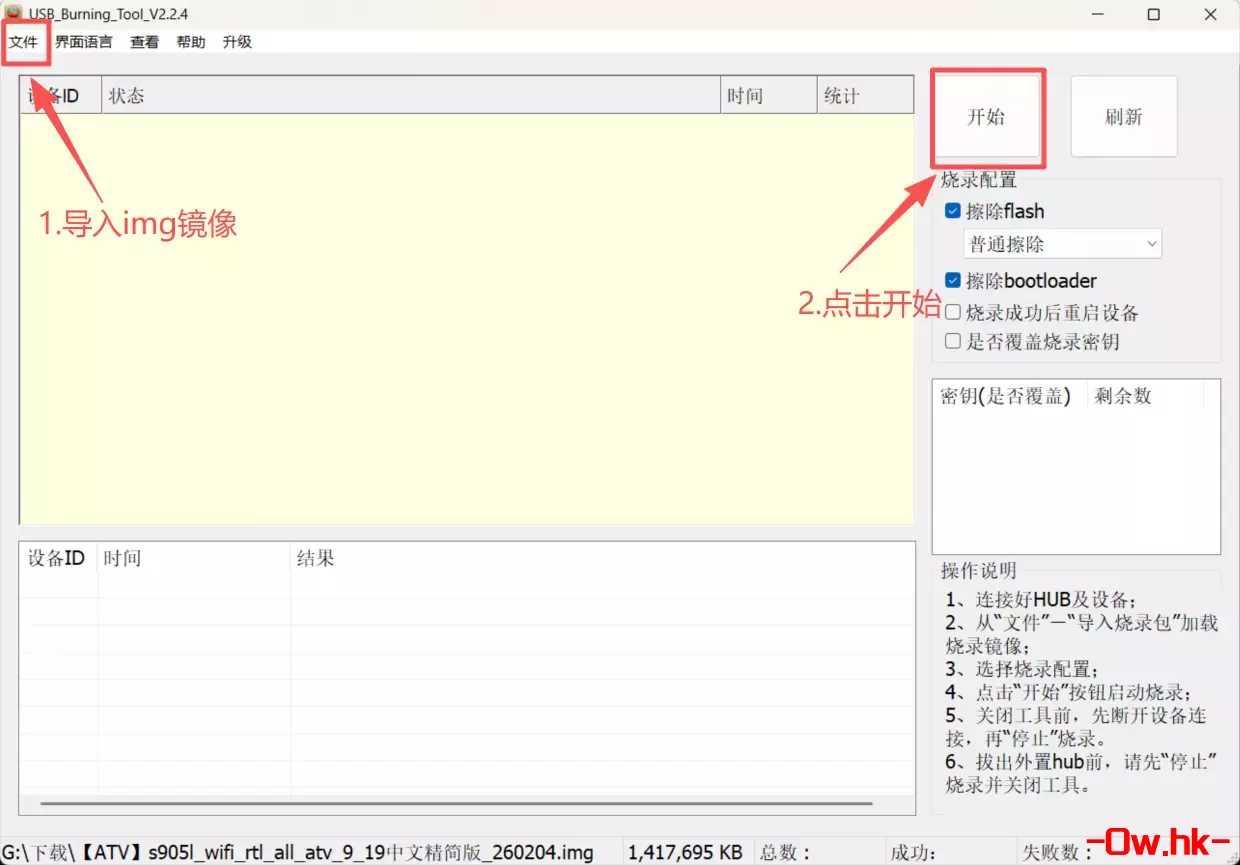This screenshot has height=865, width=1240.
Task: Open the 查看 menu
Action: 144,42
